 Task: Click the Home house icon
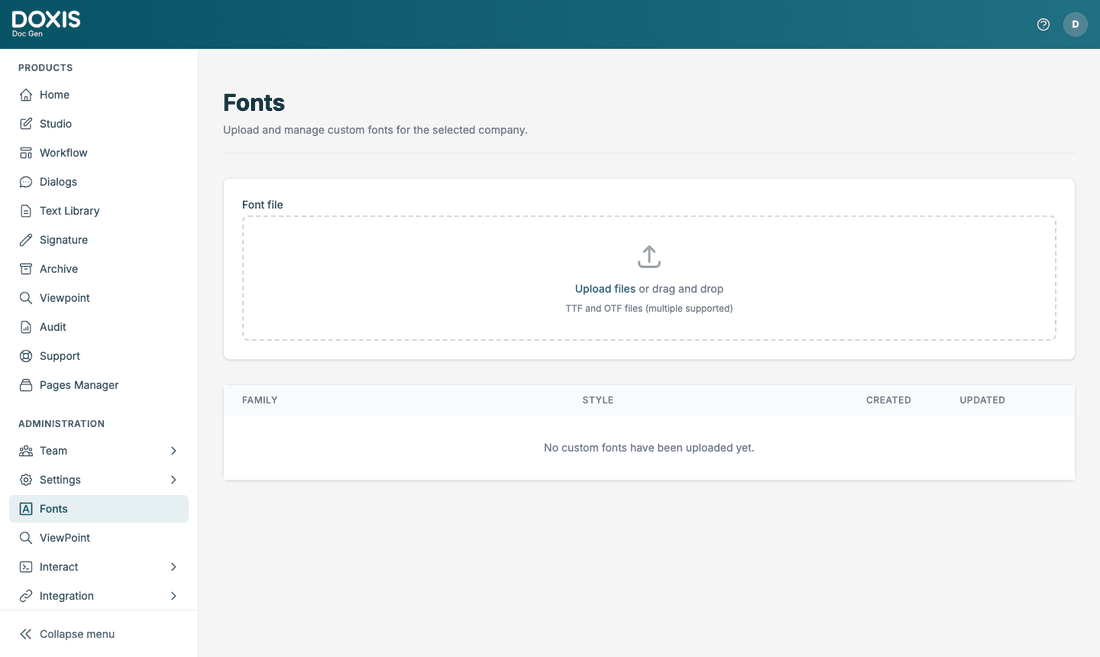click(x=26, y=95)
